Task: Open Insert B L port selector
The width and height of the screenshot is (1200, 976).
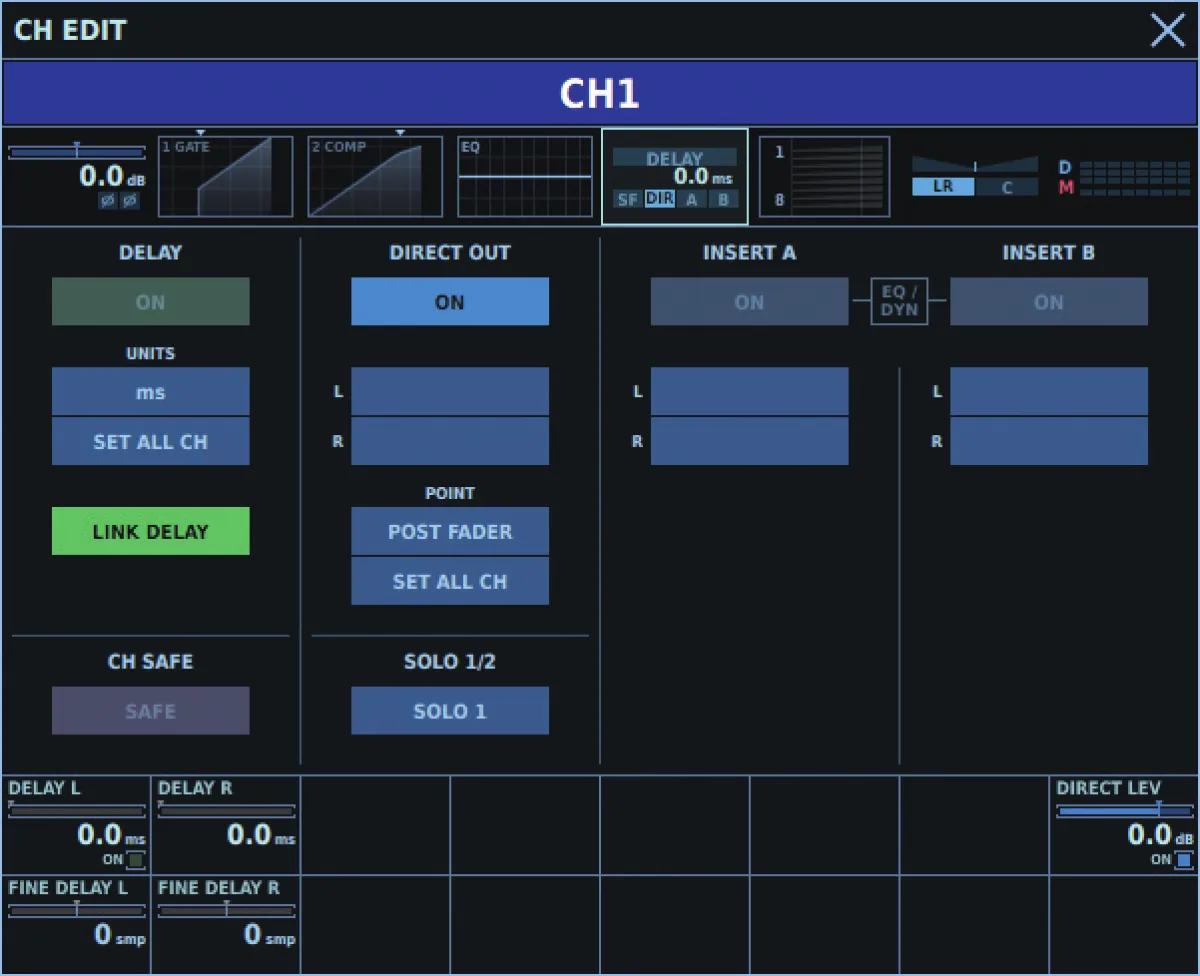Action: (1049, 392)
